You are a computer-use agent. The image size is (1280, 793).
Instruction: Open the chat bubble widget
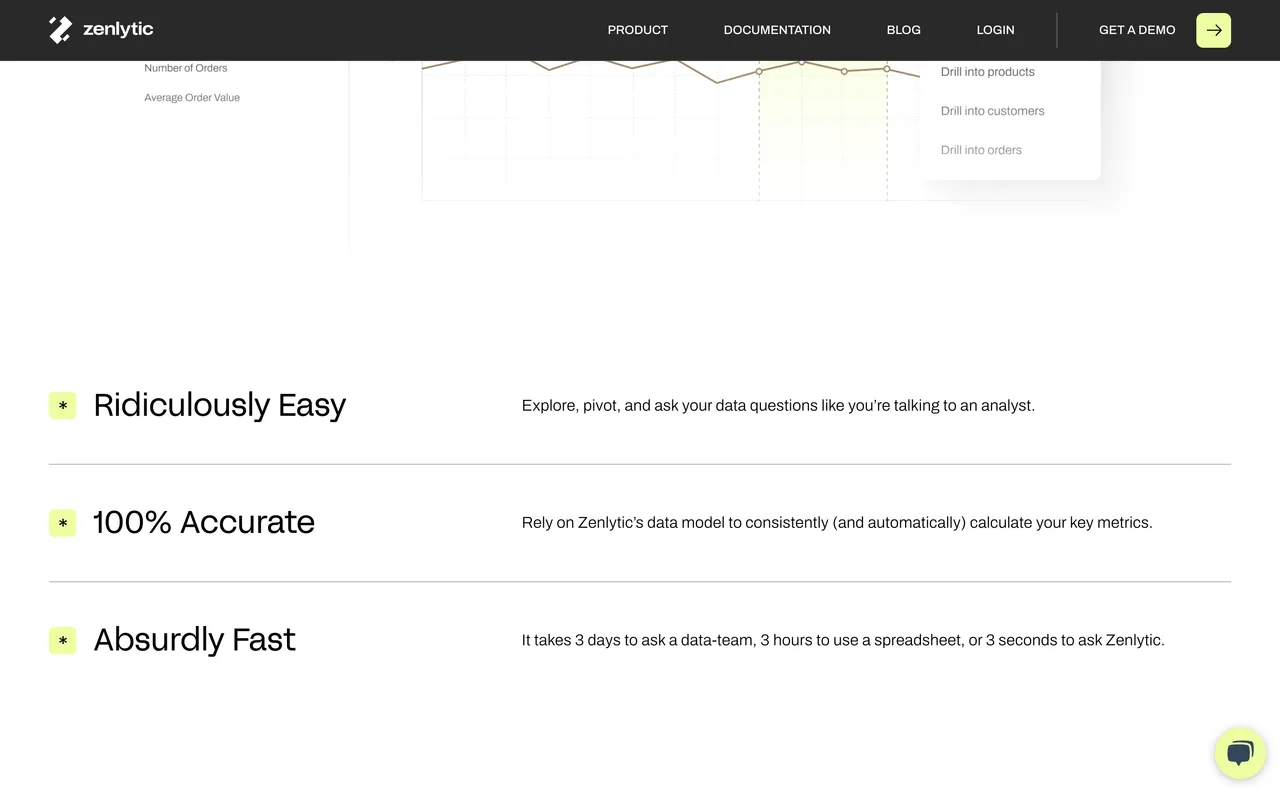coord(1240,753)
